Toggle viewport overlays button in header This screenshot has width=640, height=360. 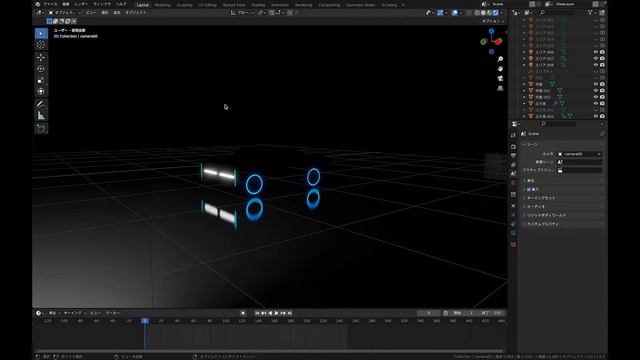455,13
